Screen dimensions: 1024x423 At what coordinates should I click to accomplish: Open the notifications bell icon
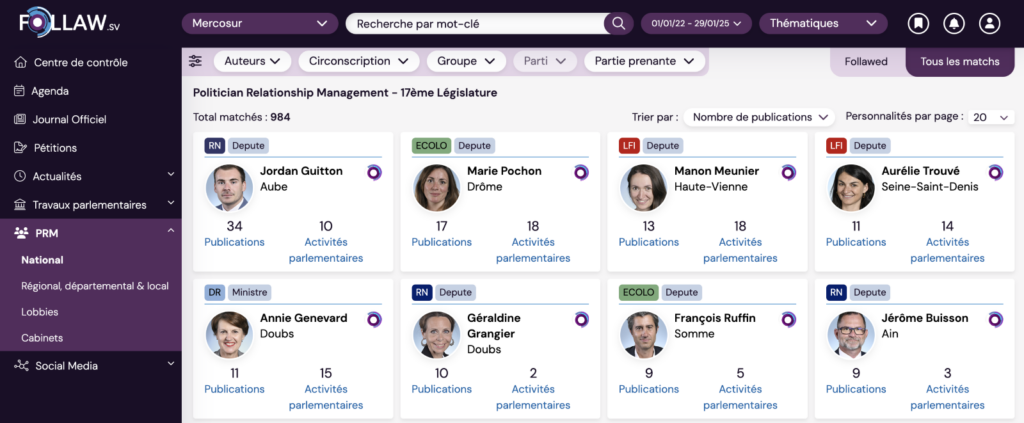954,23
